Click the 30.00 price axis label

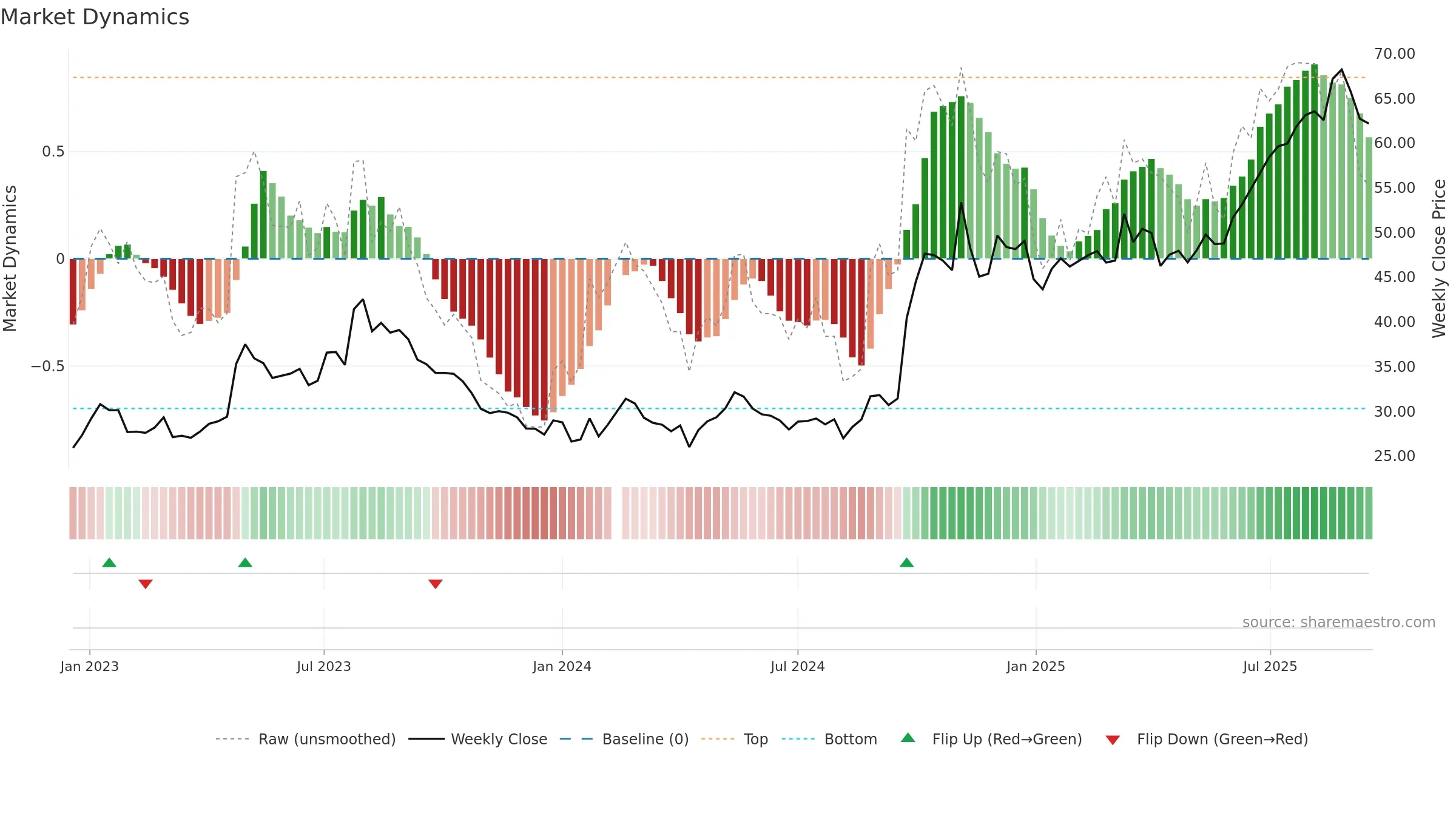(1395, 411)
